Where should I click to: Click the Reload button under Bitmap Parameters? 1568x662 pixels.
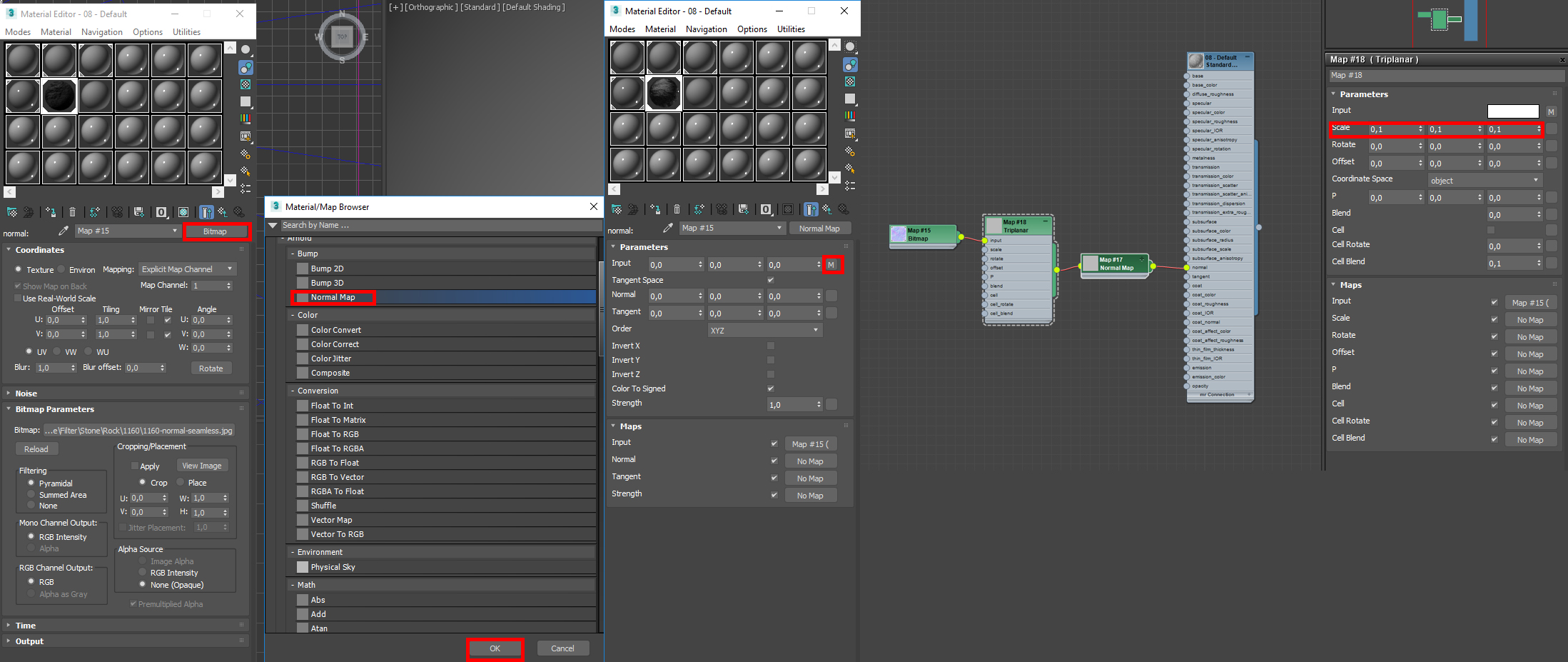[x=36, y=448]
